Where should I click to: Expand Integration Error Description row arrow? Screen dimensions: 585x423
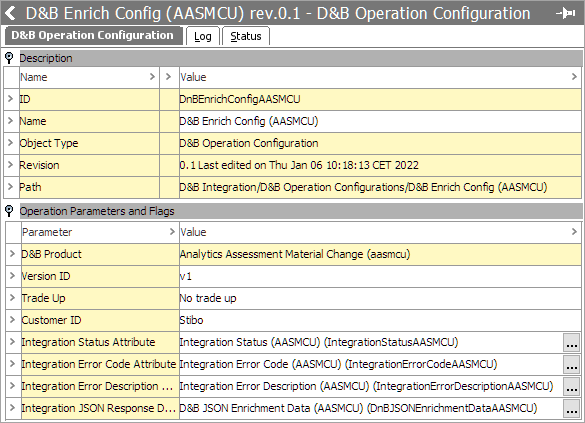[x=12, y=386]
